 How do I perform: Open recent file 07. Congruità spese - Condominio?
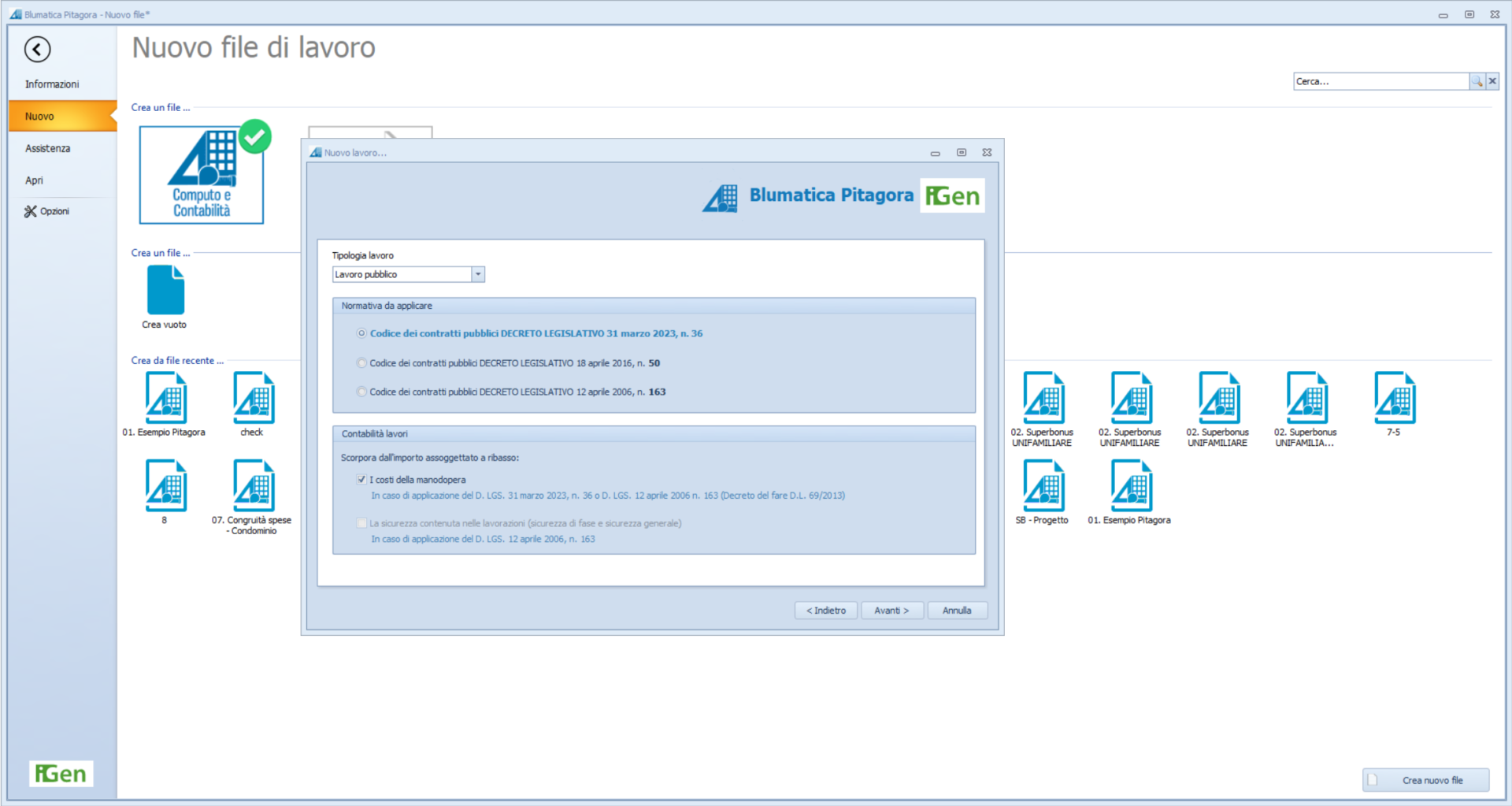pyautogui.click(x=253, y=487)
